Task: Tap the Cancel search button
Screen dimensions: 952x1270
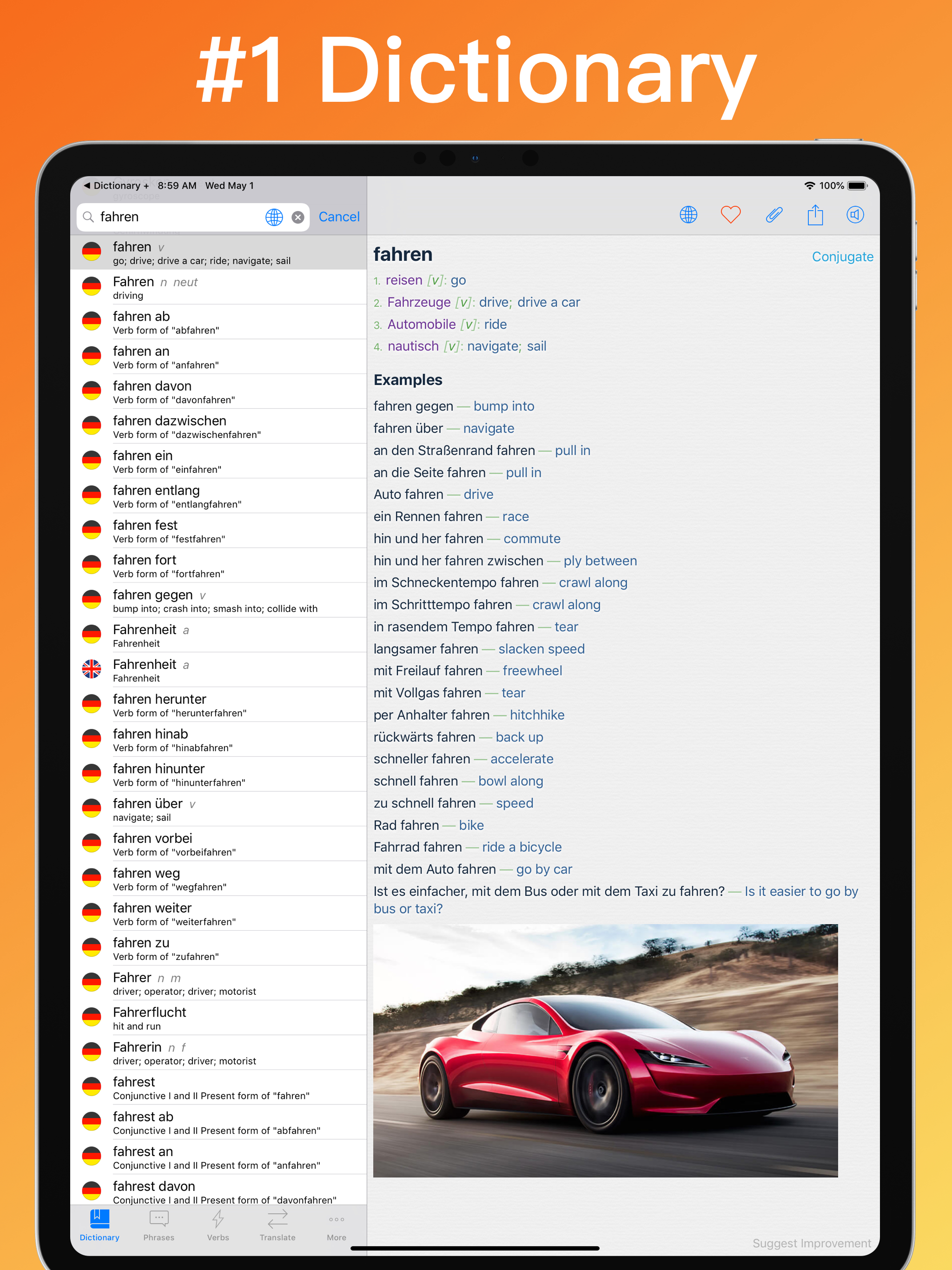Action: pyautogui.click(x=339, y=217)
